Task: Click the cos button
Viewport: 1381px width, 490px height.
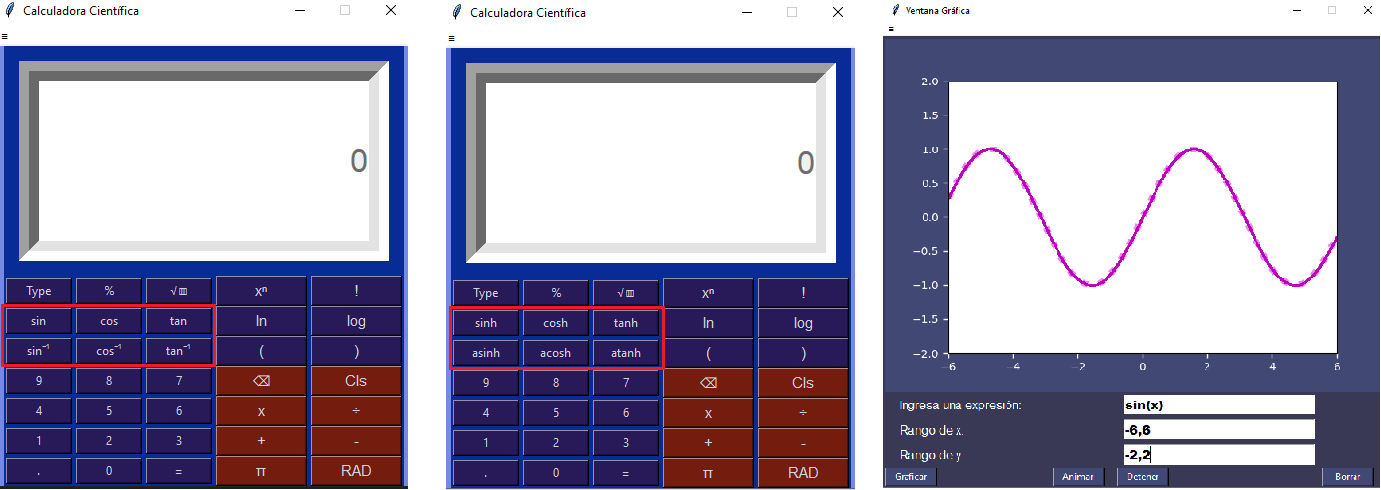Action: pos(109,321)
